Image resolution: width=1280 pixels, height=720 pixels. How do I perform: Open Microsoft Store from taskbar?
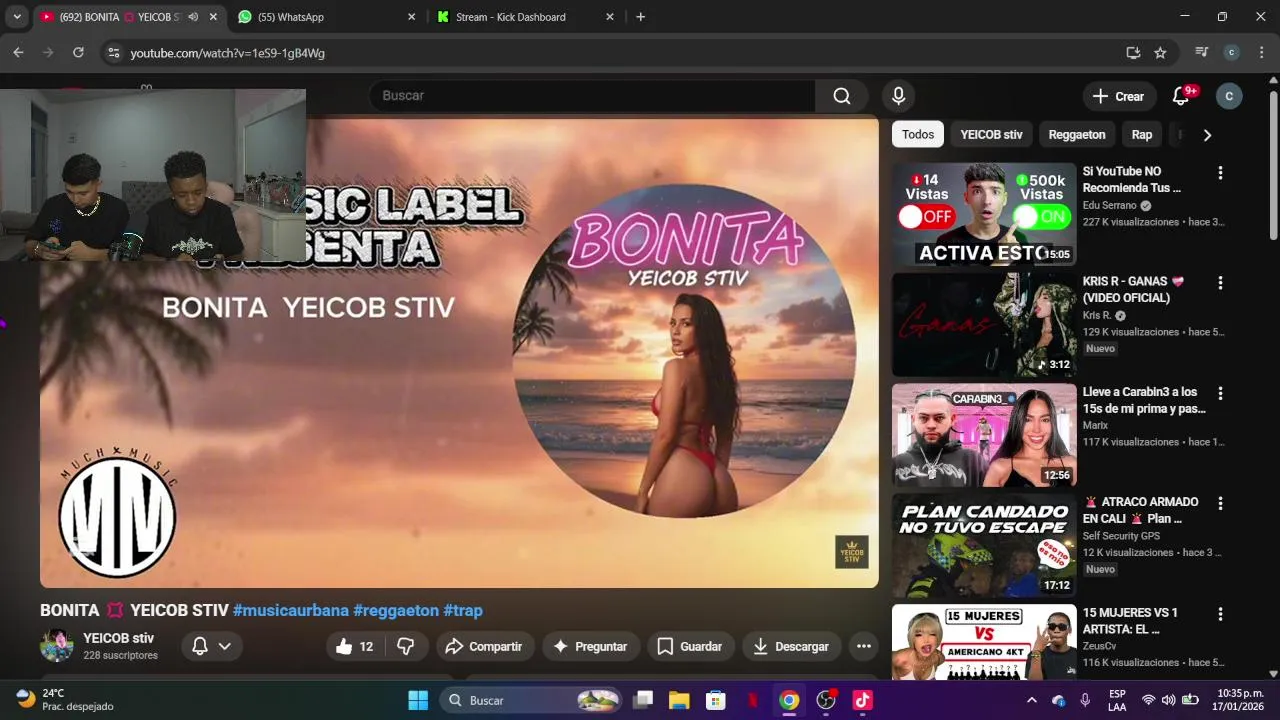715,700
